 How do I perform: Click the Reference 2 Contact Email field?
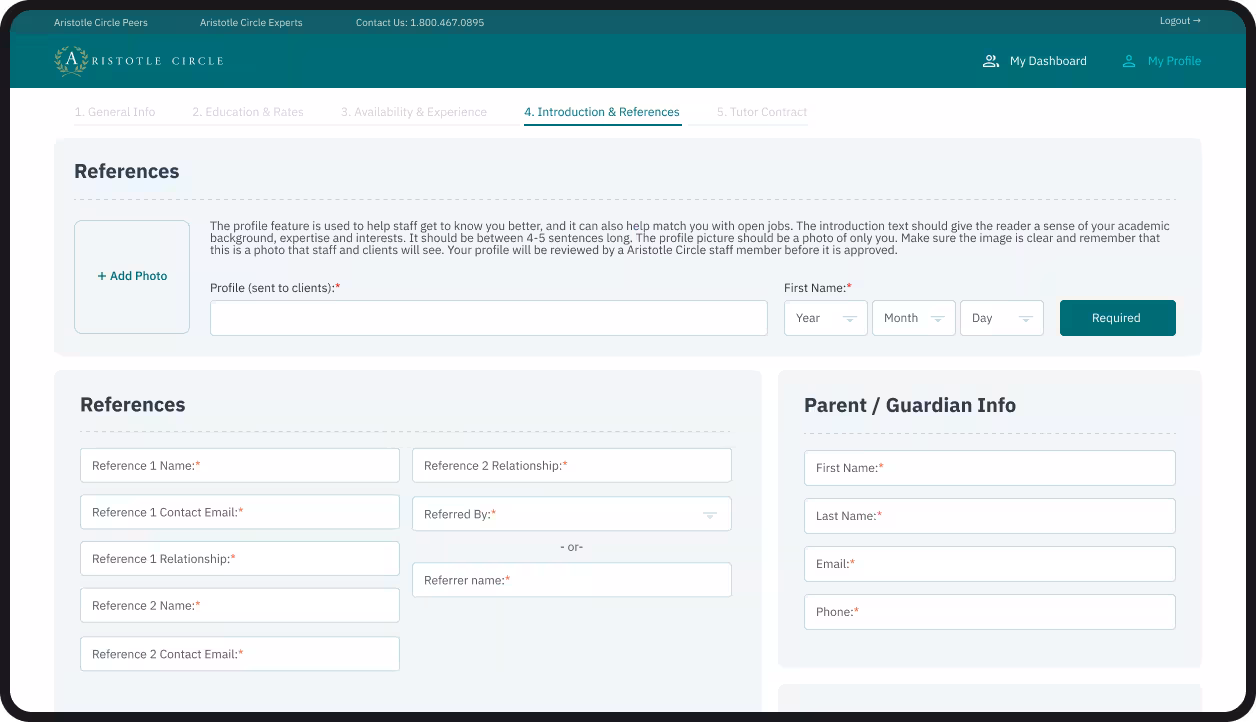(x=240, y=654)
